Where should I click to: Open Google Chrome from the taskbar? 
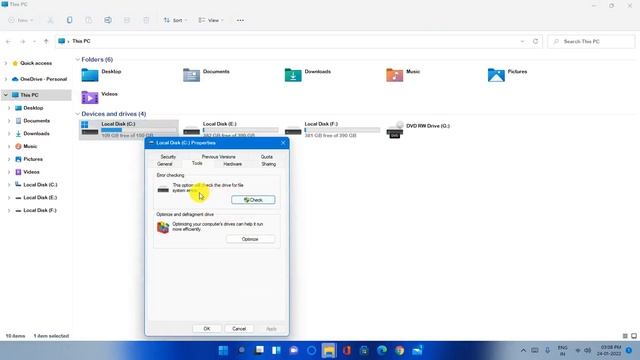point(400,350)
